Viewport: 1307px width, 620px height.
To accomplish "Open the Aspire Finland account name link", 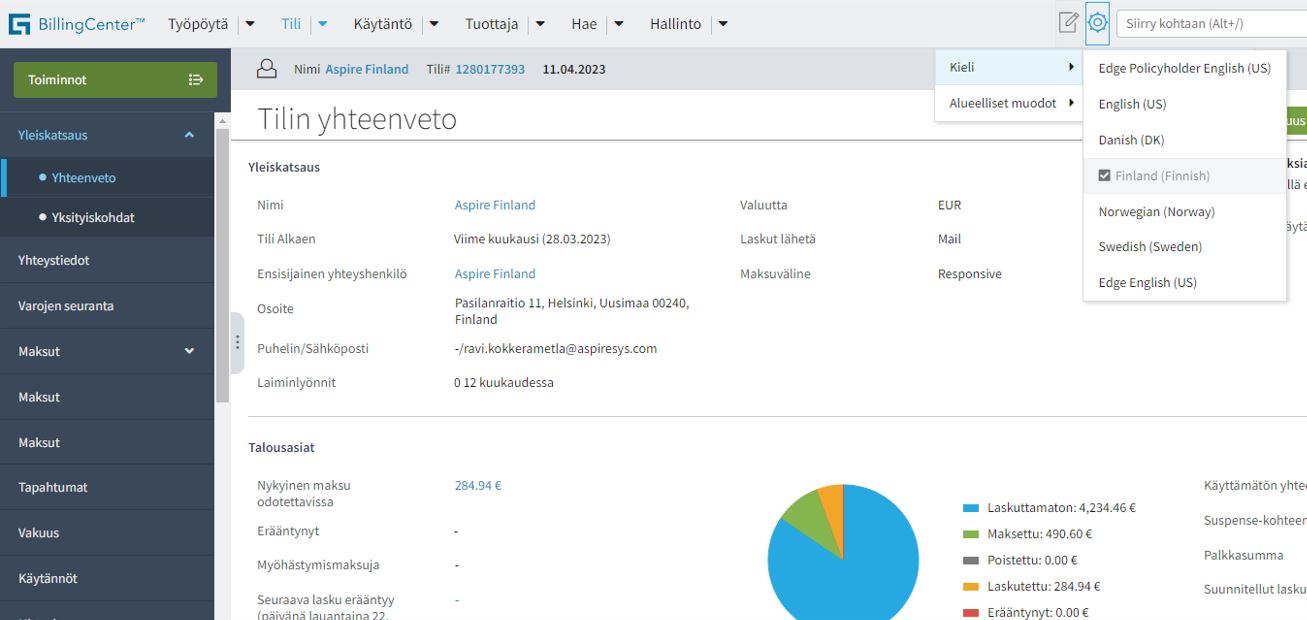I will point(367,69).
